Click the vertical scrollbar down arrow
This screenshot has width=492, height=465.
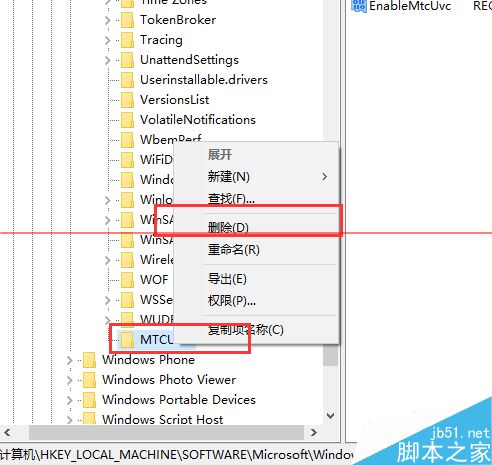pyautogui.click(x=331, y=416)
